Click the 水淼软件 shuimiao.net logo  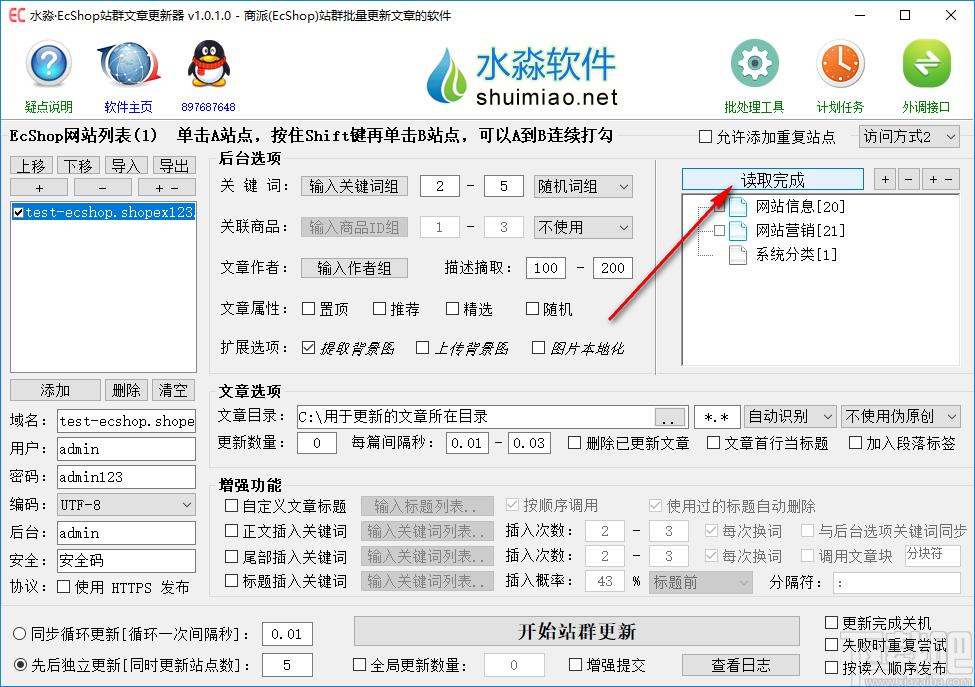click(522, 76)
